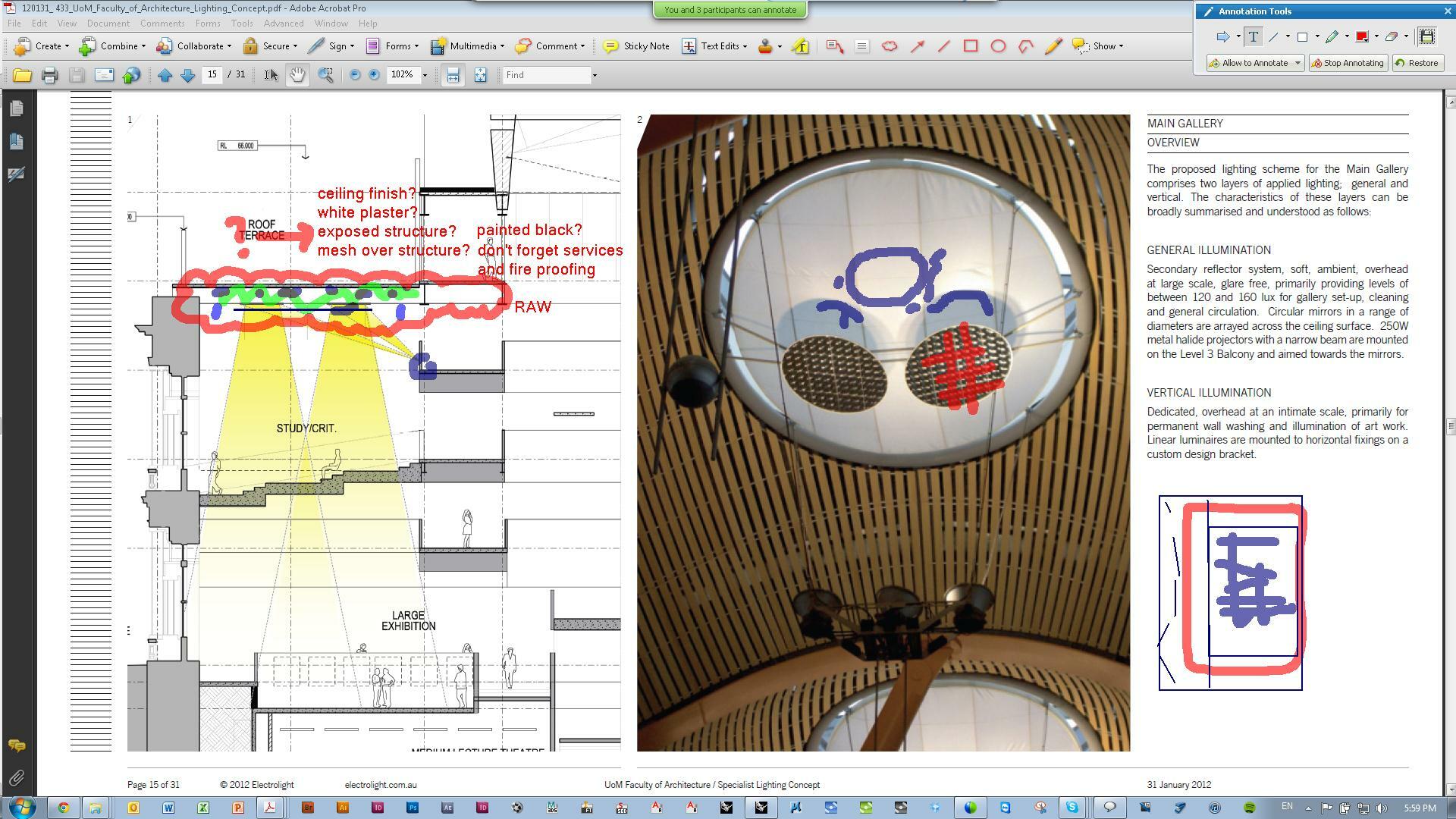The image size is (1456, 819).
Task: Select the Stamp tool
Action: tap(765, 46)
